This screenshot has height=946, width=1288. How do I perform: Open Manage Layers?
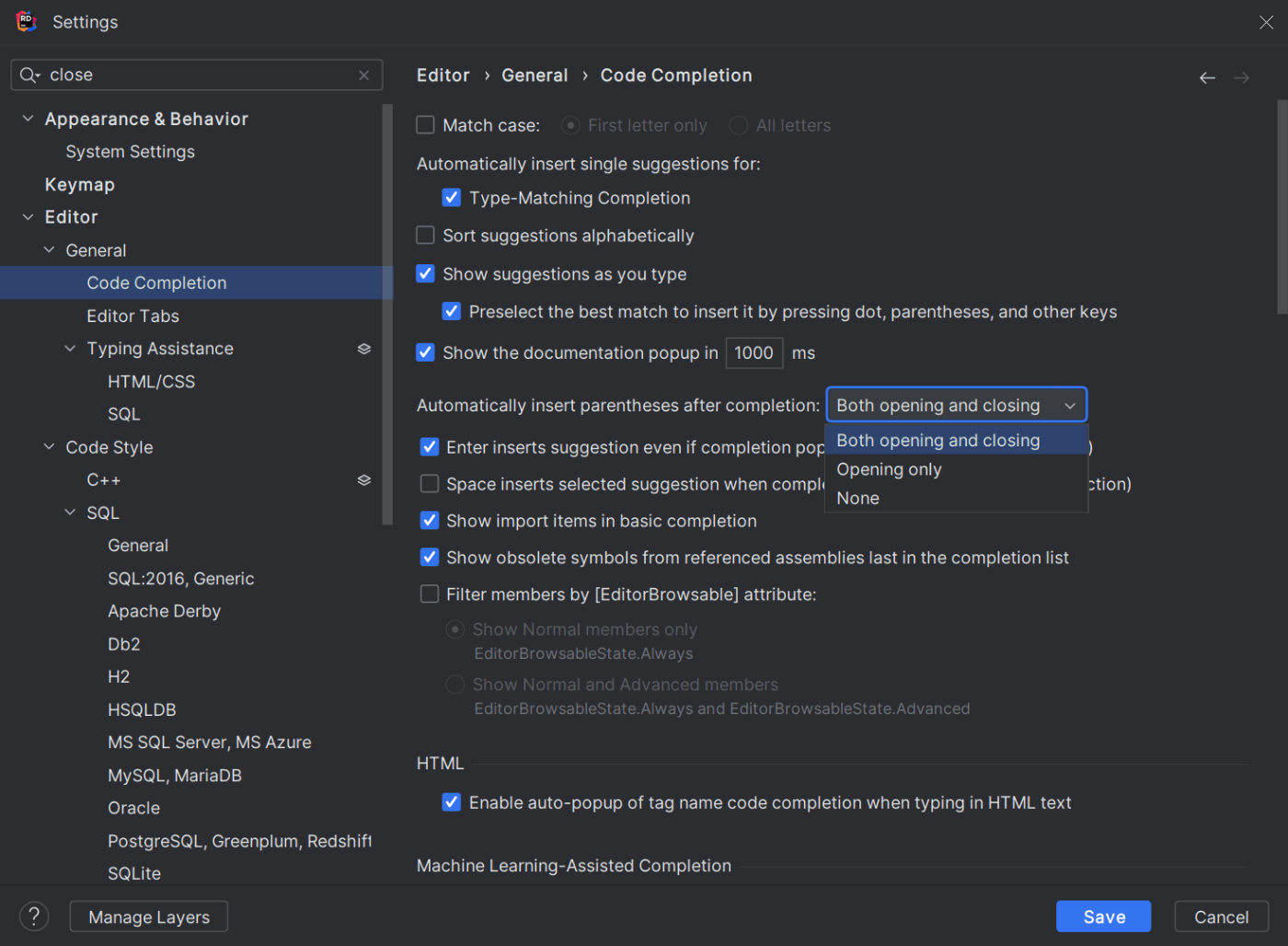pos(148,916)
